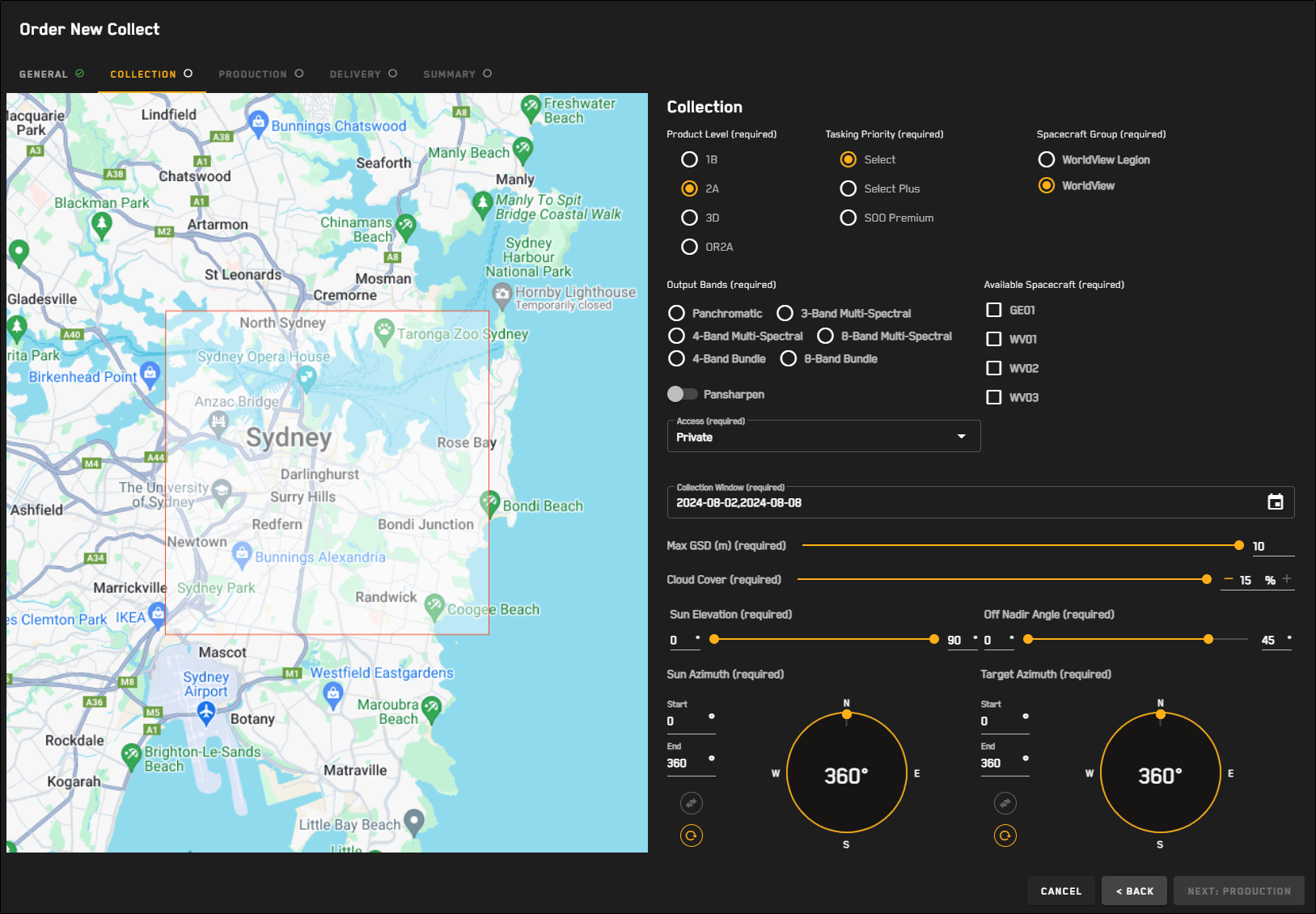
Task: Click the Cloud Cover plus icon
Action: 1287,579
